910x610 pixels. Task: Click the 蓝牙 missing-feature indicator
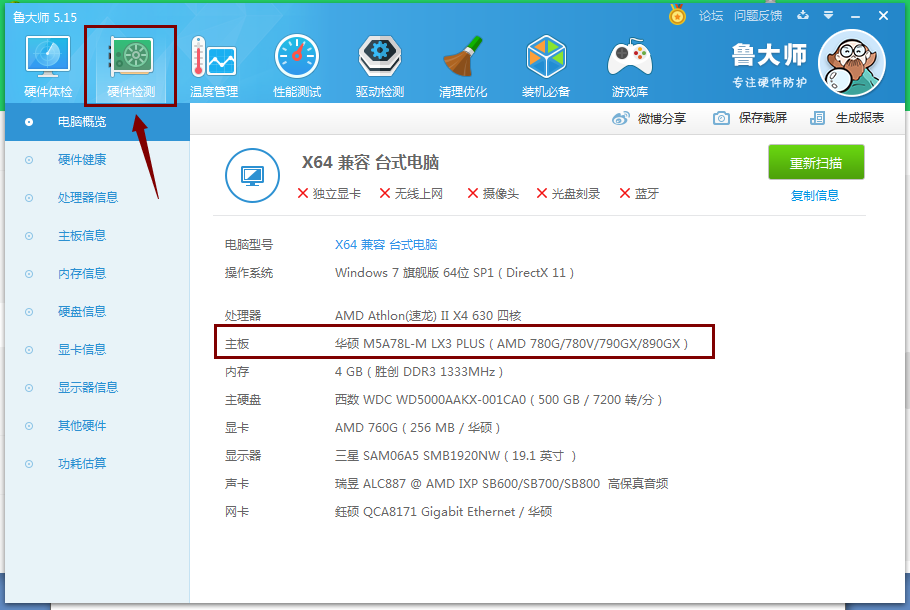pos(639,193)
